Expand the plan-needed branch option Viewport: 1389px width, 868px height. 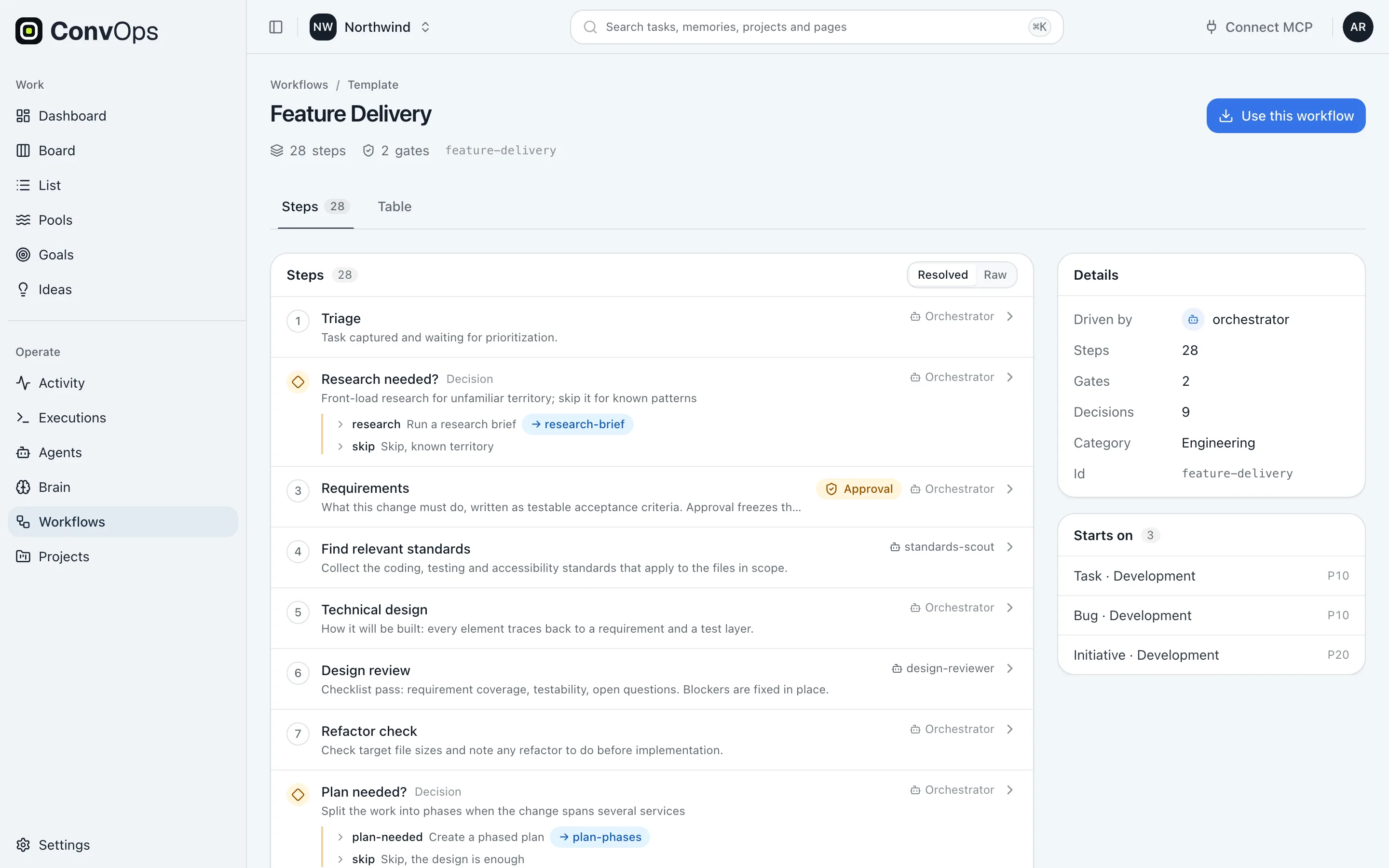click(340, 837)
